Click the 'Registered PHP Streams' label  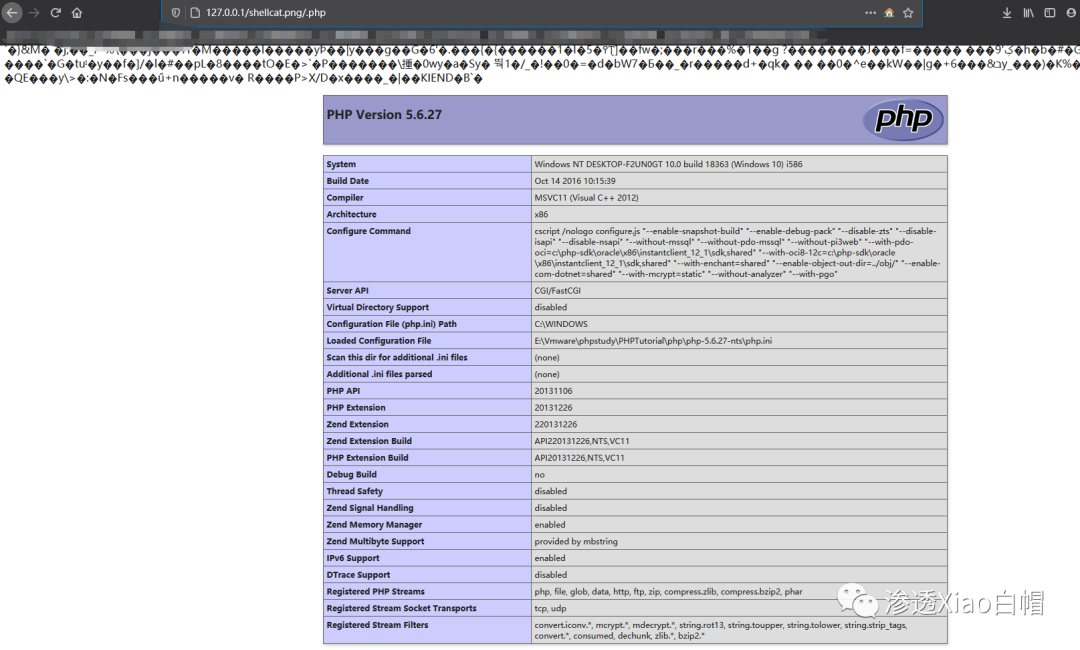tap(375, 591)
